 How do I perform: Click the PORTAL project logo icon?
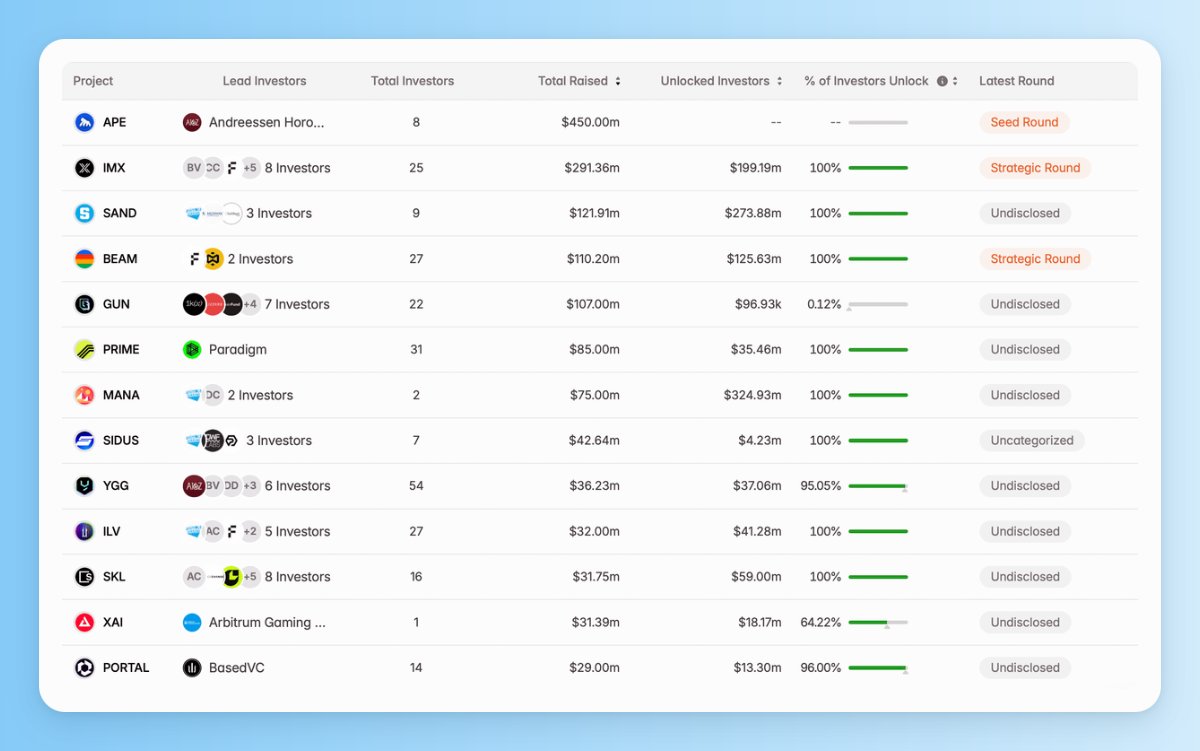tap(84, 668)
